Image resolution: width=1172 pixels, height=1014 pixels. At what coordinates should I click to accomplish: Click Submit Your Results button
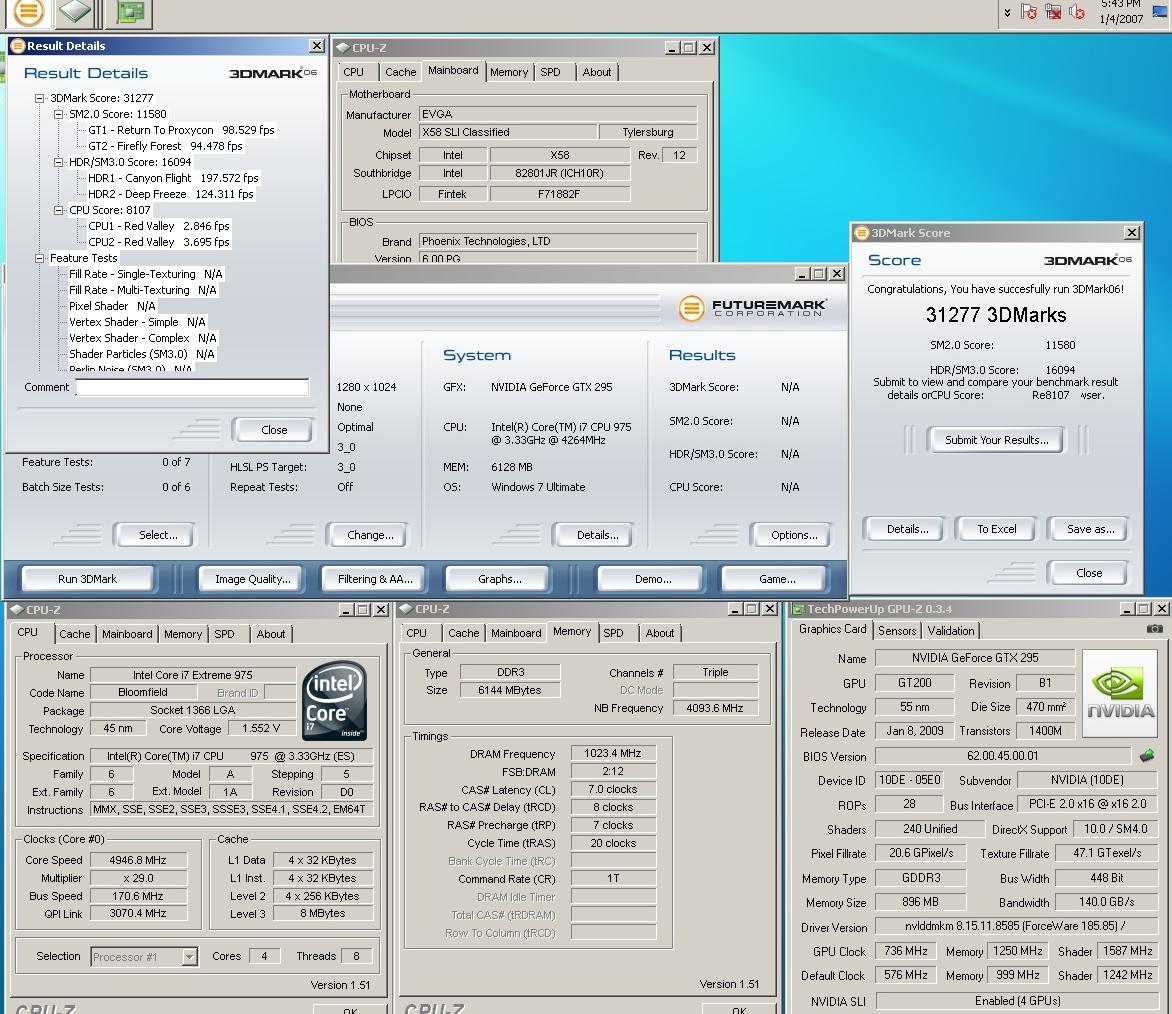coord(996,440)
